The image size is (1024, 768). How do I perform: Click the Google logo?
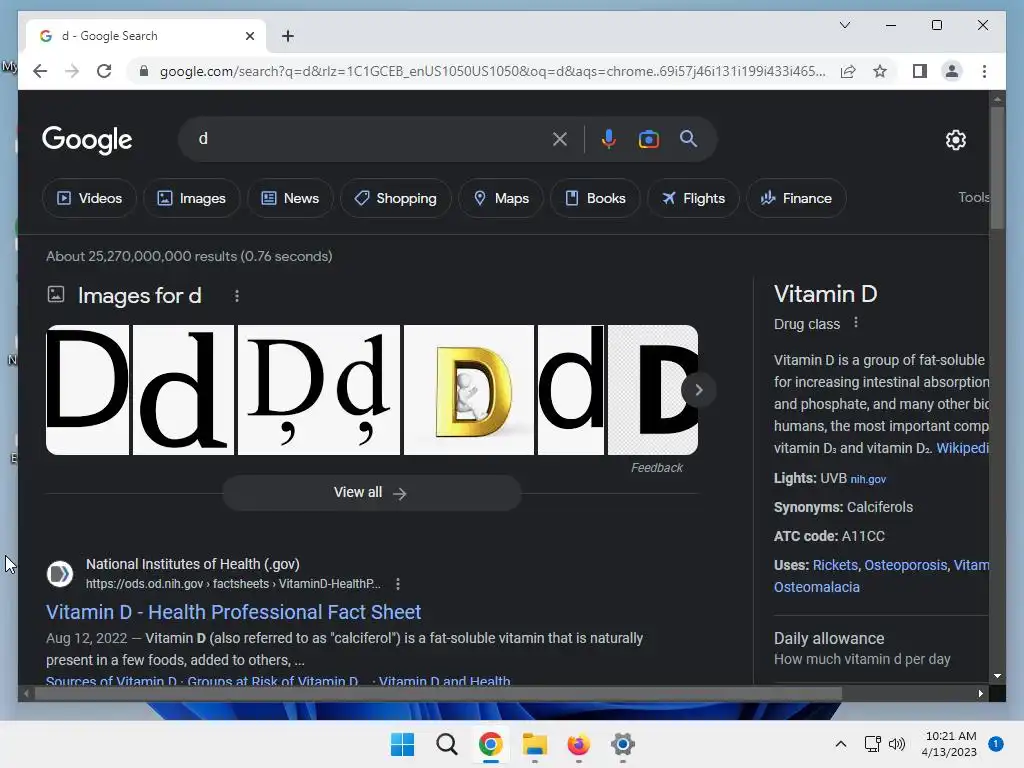click(87, 139)
